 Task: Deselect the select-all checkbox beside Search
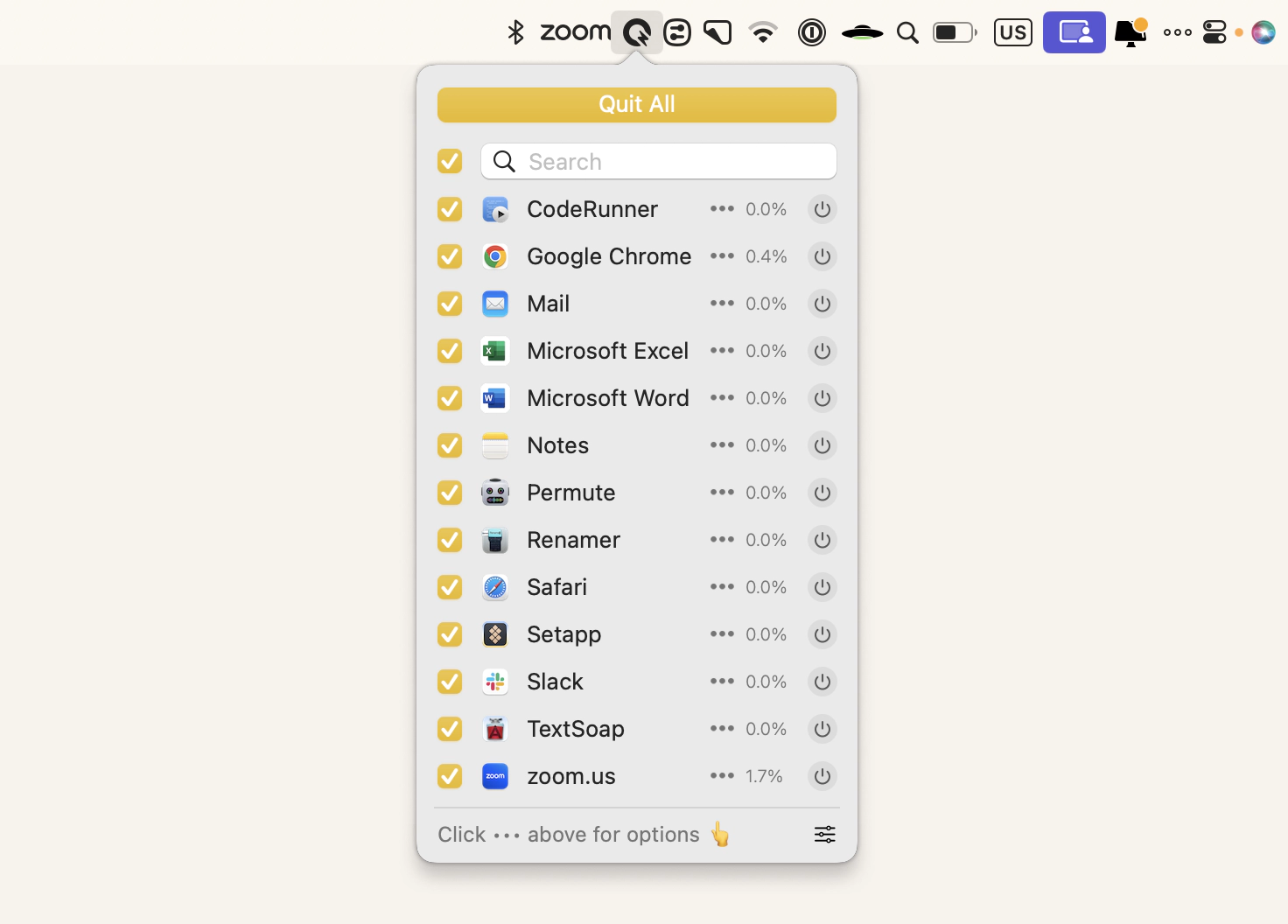coord(450,162)
